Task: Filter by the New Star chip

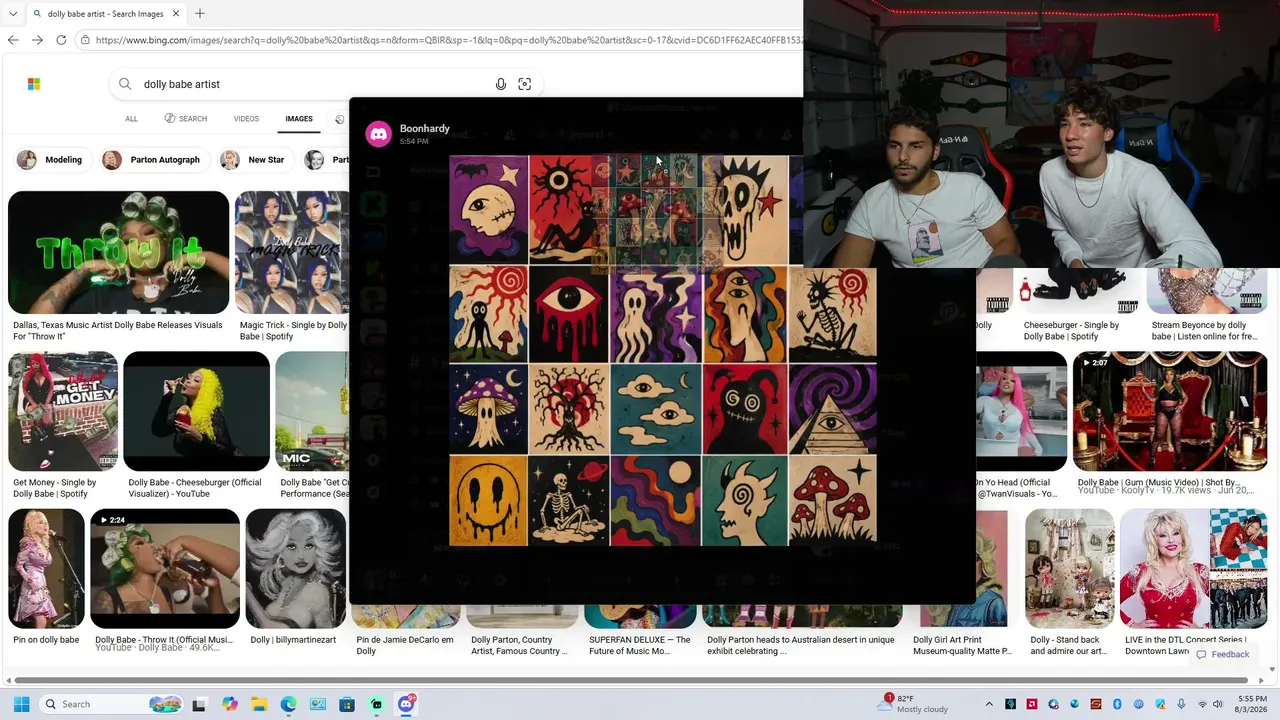Action: [x=253, y=160]
